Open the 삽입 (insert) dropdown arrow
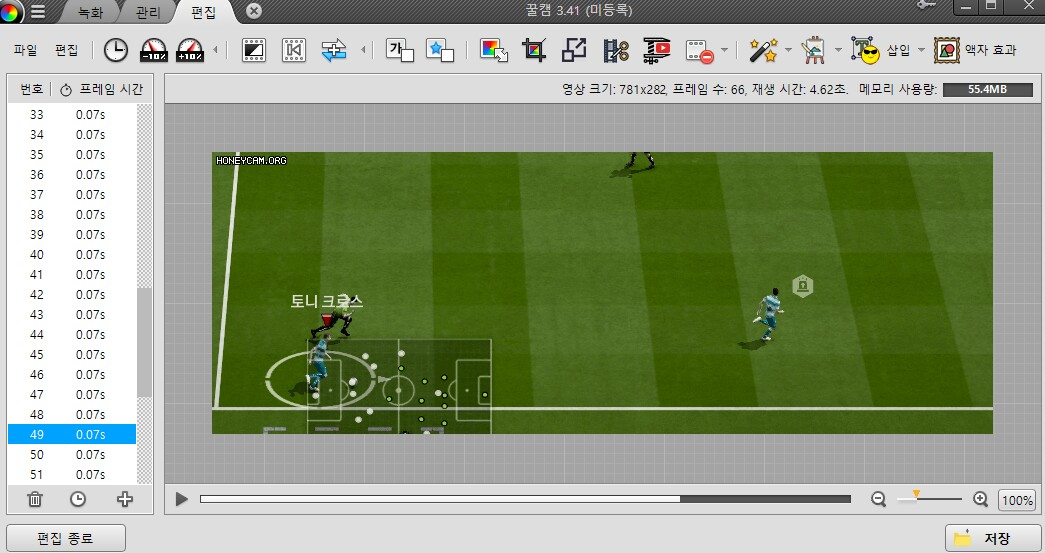 (921, 49)
